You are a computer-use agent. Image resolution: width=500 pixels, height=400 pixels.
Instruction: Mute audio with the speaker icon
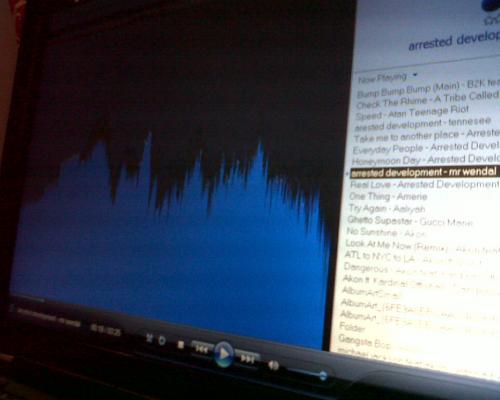(x=273, y=365)
